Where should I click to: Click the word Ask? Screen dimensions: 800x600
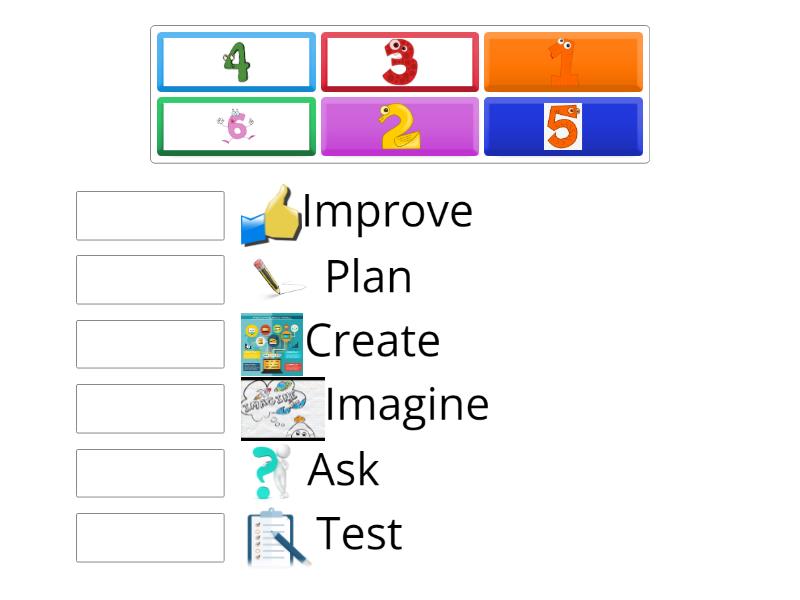pos(344,470)
